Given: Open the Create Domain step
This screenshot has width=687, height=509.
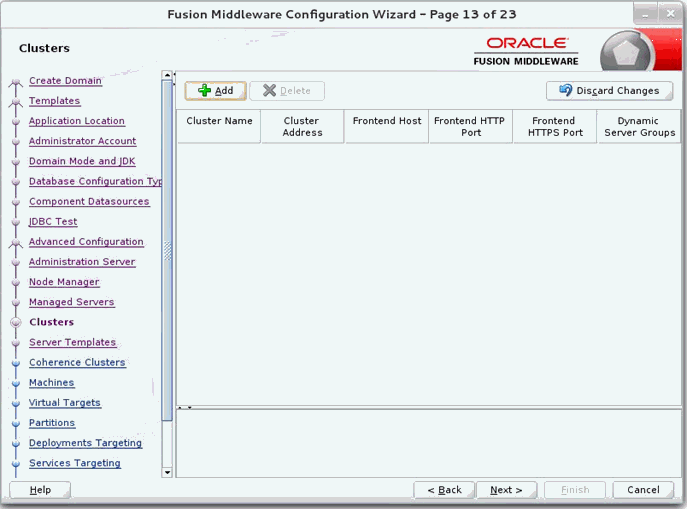Looking at the screenshot, I should coord(65,81).
